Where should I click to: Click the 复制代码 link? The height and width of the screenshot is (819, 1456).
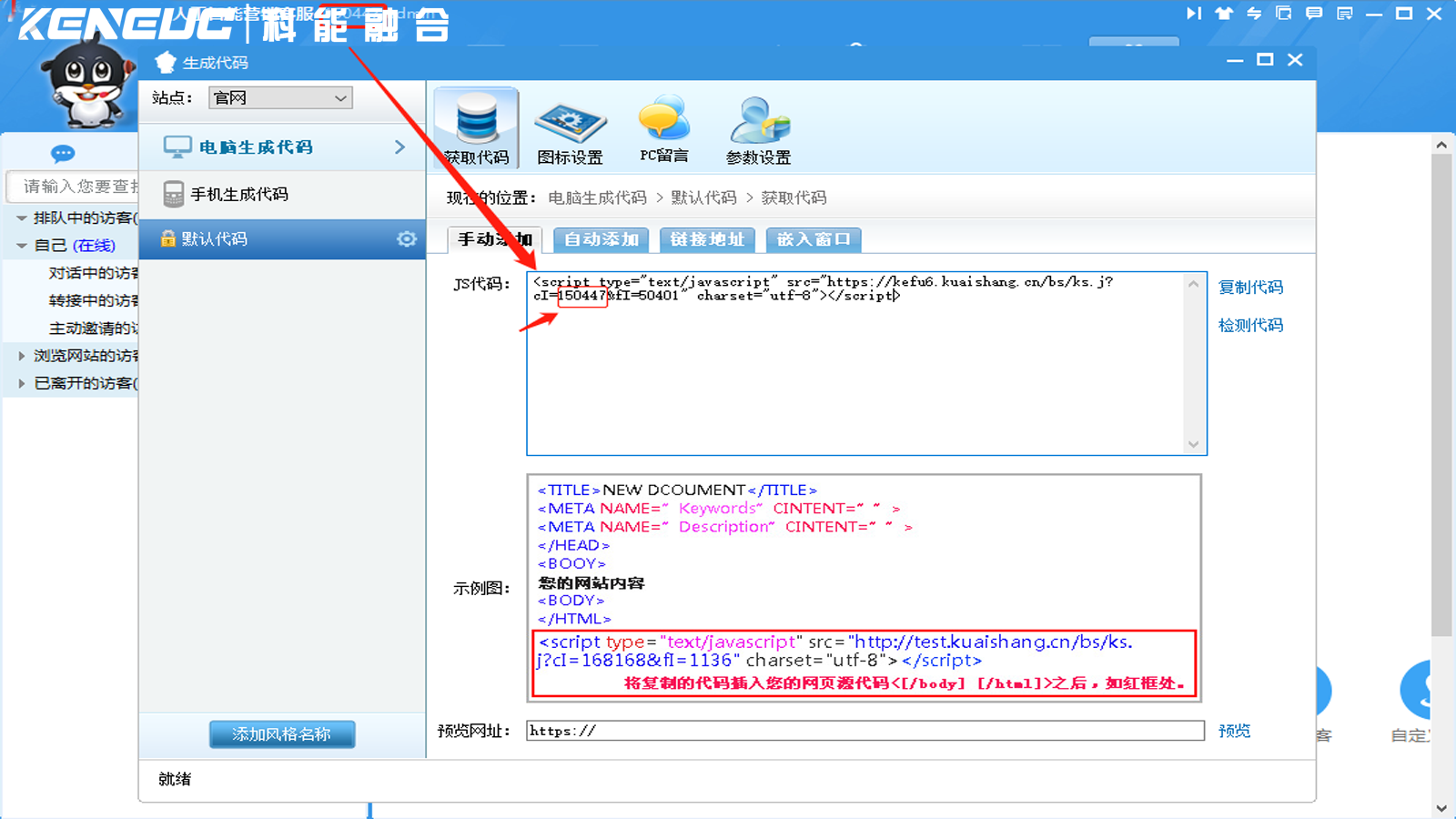[1250, 287]
